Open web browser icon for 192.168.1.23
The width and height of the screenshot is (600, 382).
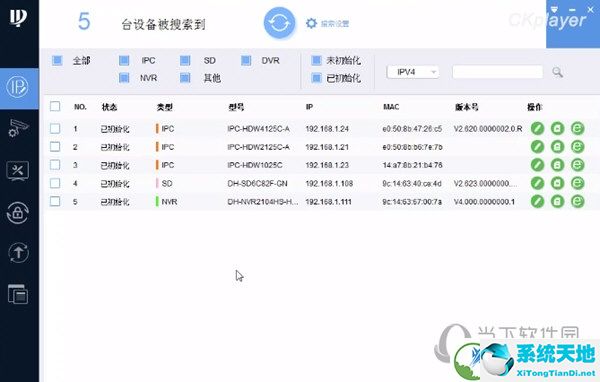577,165
